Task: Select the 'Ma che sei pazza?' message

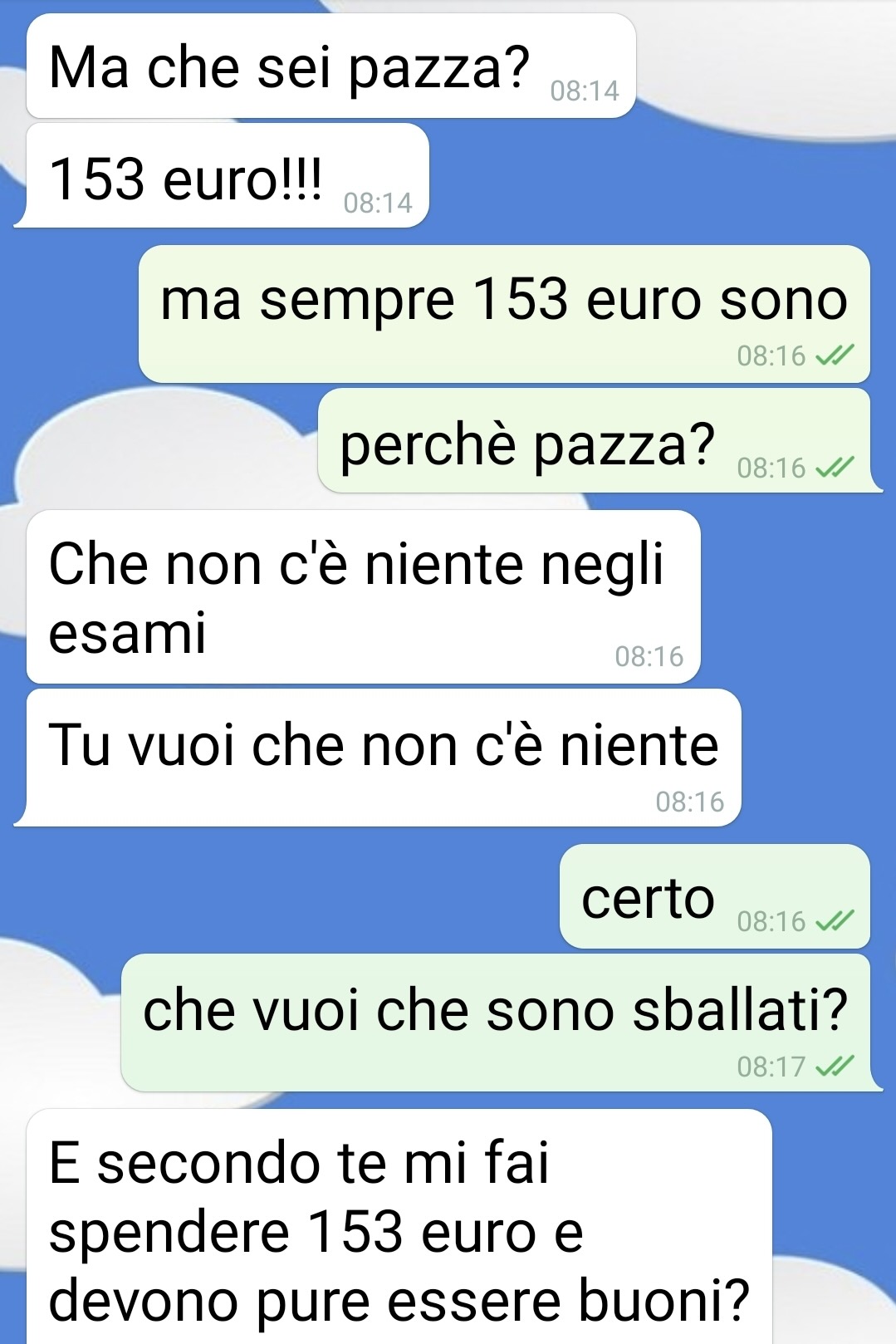Action: pyautogui.click(x=330, y=66)
